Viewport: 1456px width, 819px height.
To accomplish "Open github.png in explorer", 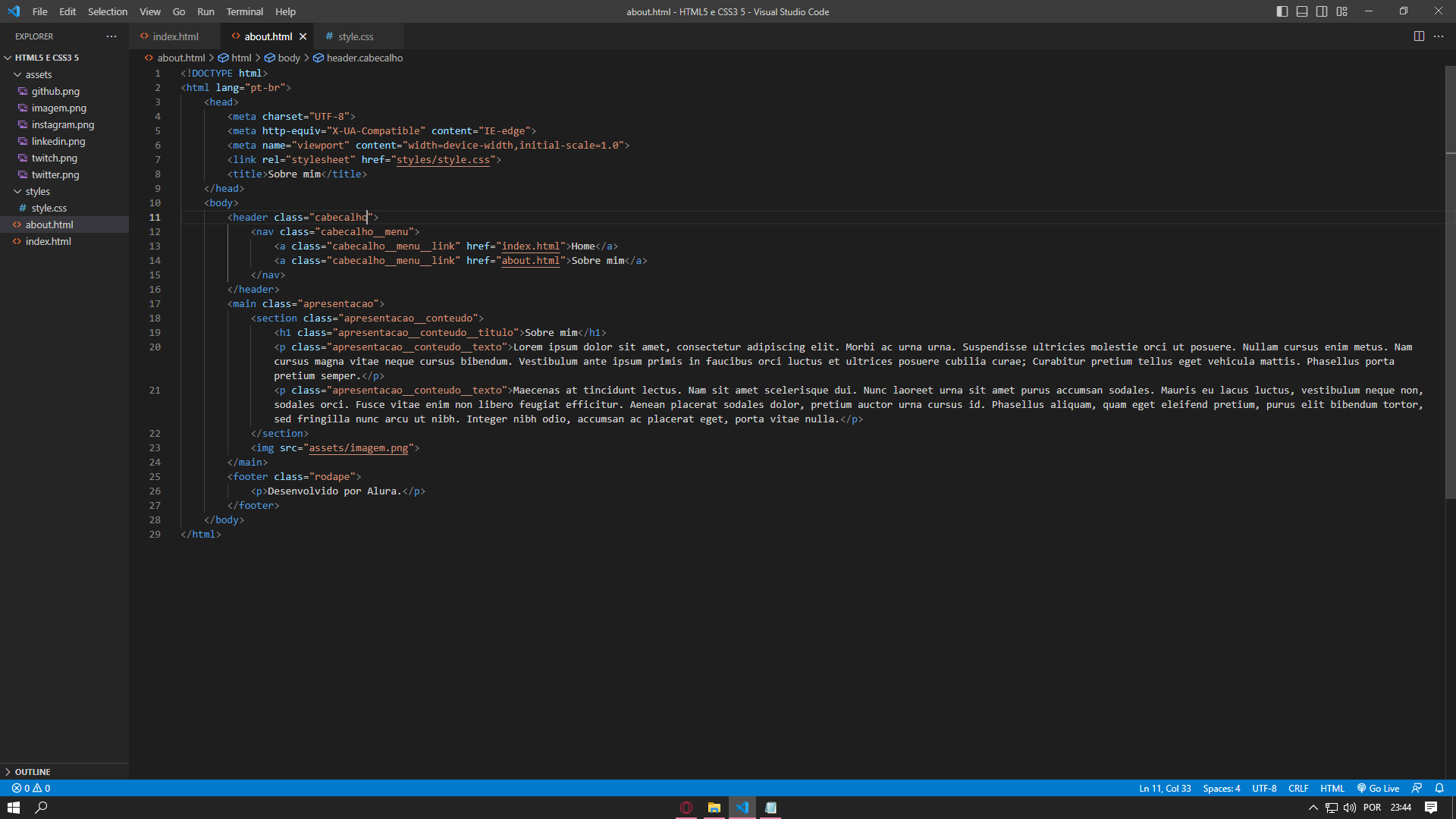I will 64,91.
